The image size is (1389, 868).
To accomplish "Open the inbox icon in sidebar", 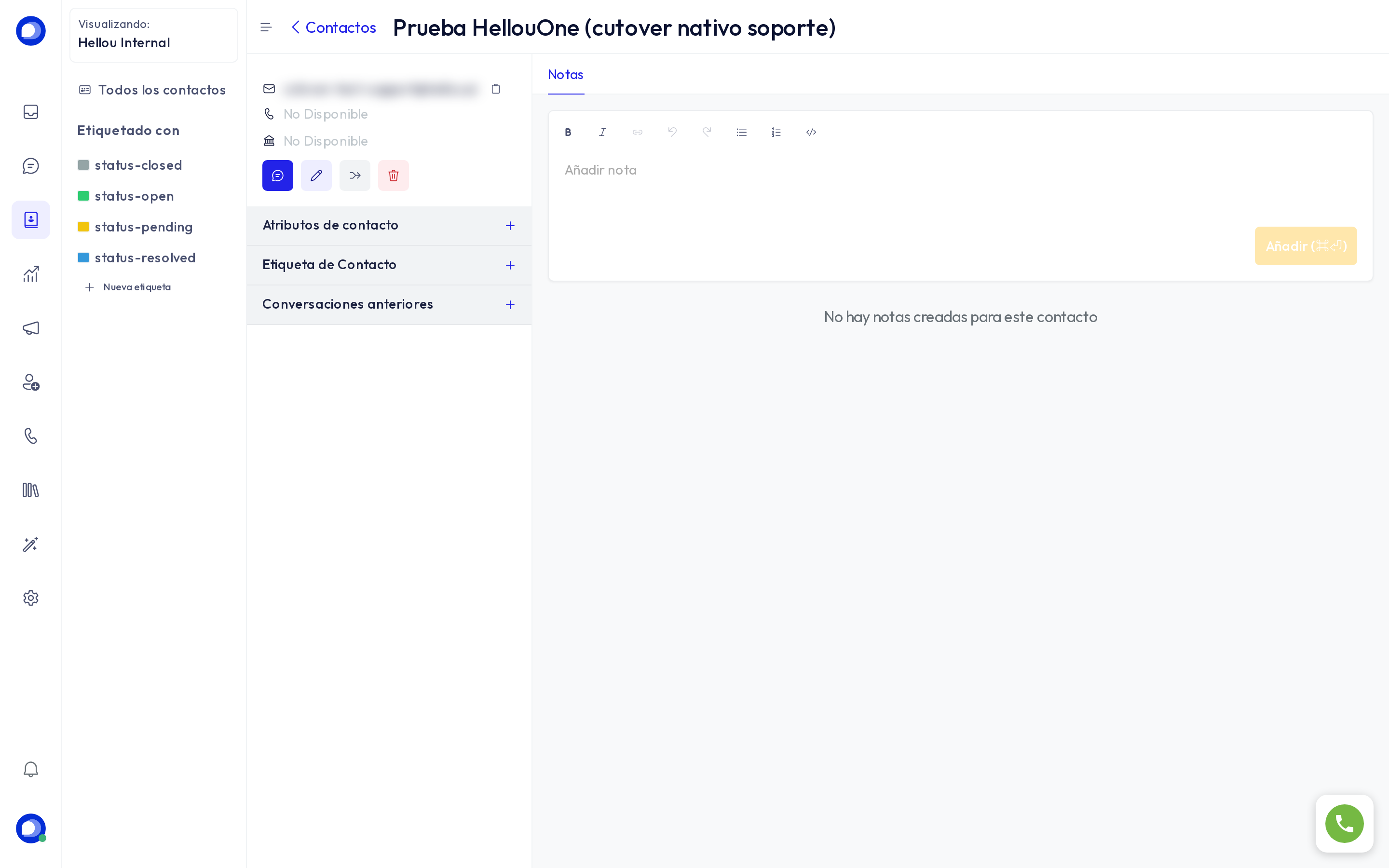I will tap(30, 112).
